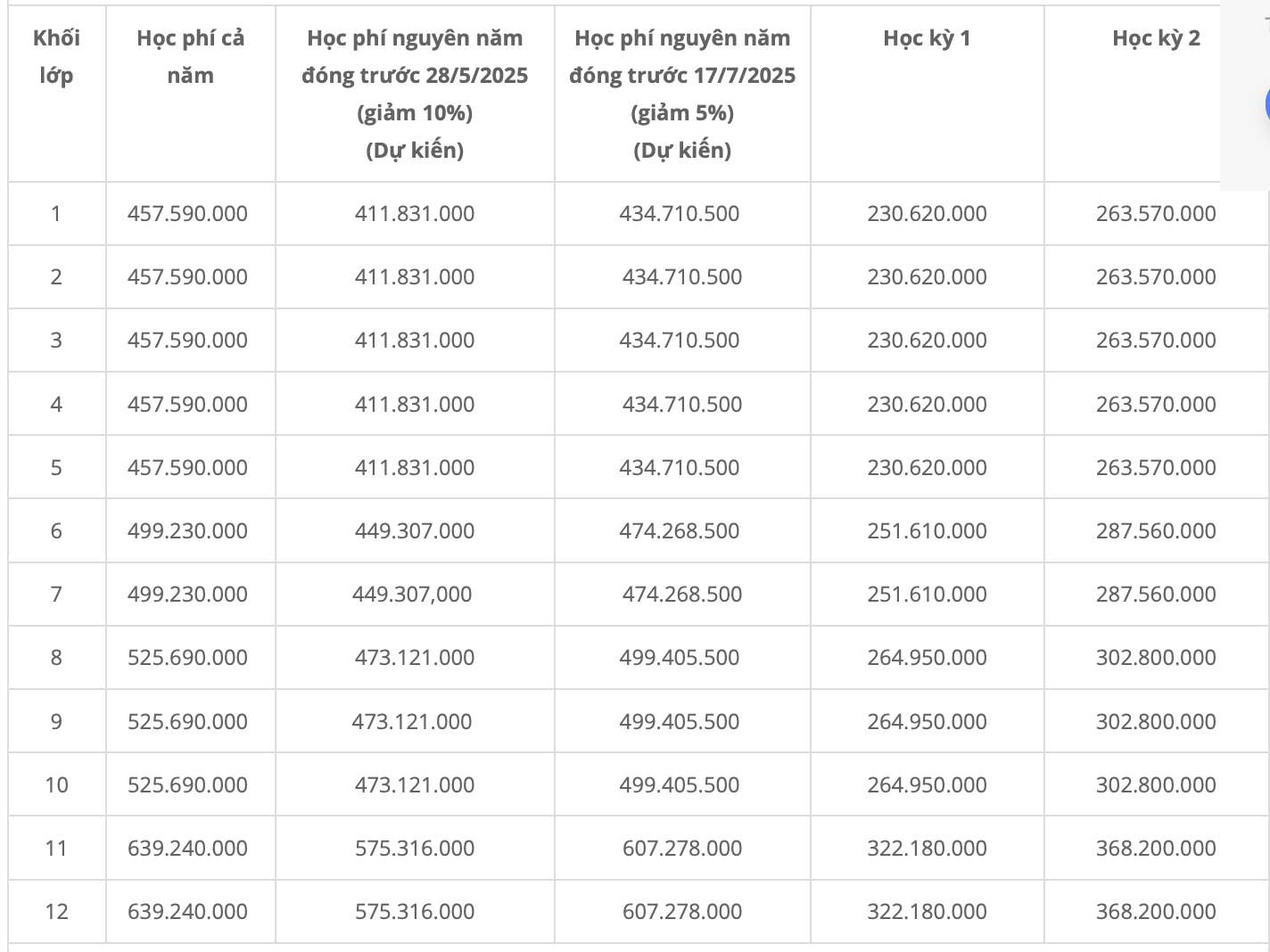Image resolution: width=1270 pixels, height=952 pixels.
Task: Click grade 2 10%-discount fee 411.831.000
Action: pos(415,277)
